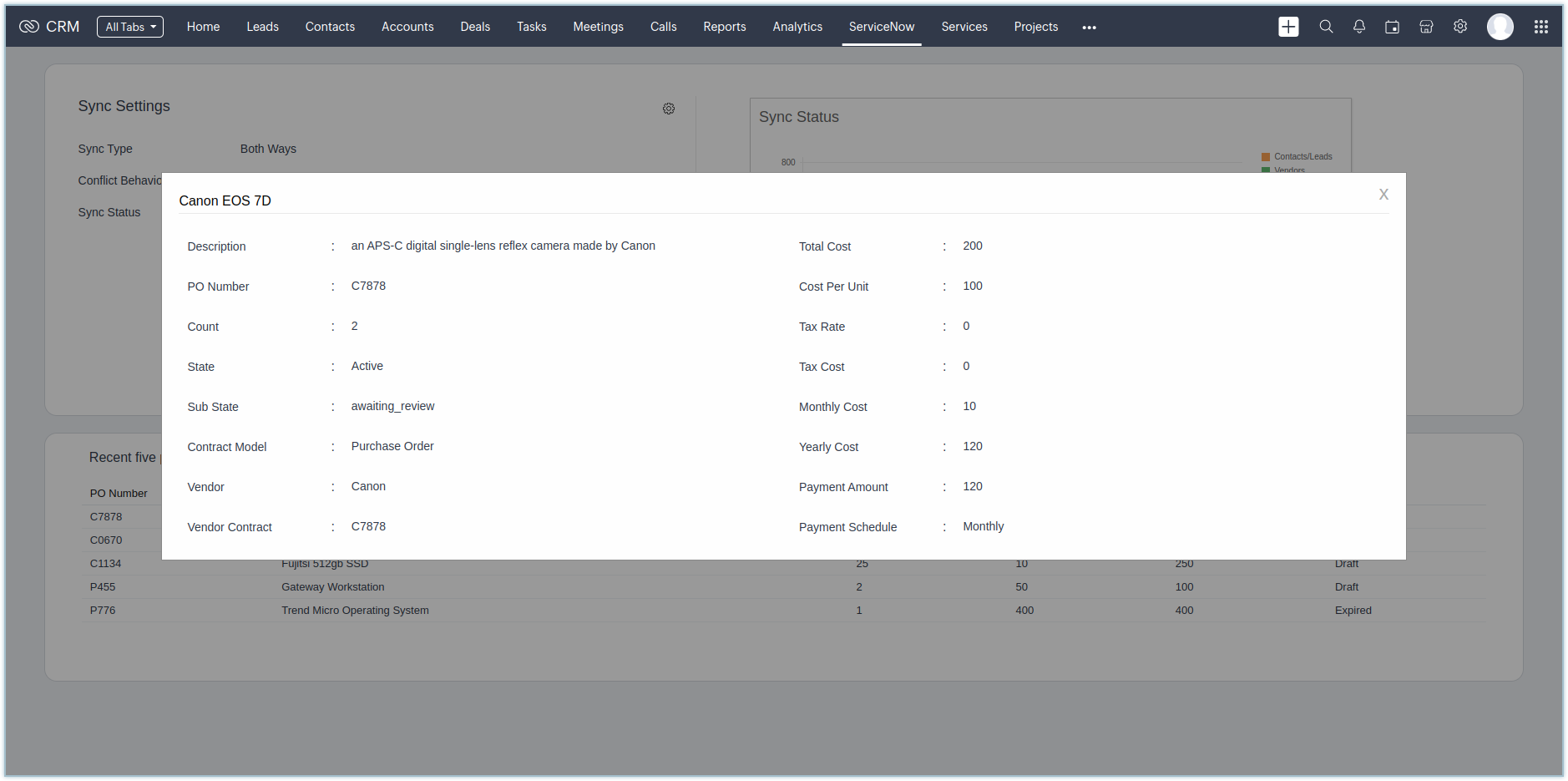Open the marketplace store icon
The image size is (1568, 781).
click(x=1426, y=27)
